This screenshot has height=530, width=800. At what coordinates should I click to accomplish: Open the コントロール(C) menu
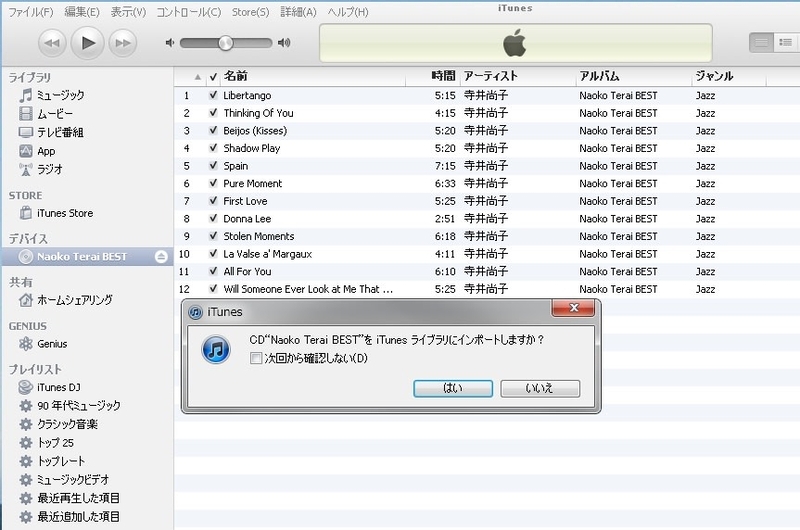coord(188,12)
